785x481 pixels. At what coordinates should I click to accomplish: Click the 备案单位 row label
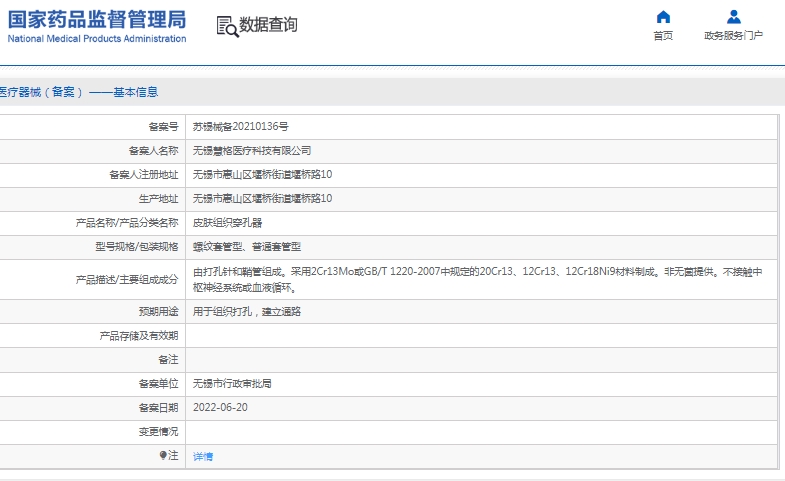coord(158,383)
